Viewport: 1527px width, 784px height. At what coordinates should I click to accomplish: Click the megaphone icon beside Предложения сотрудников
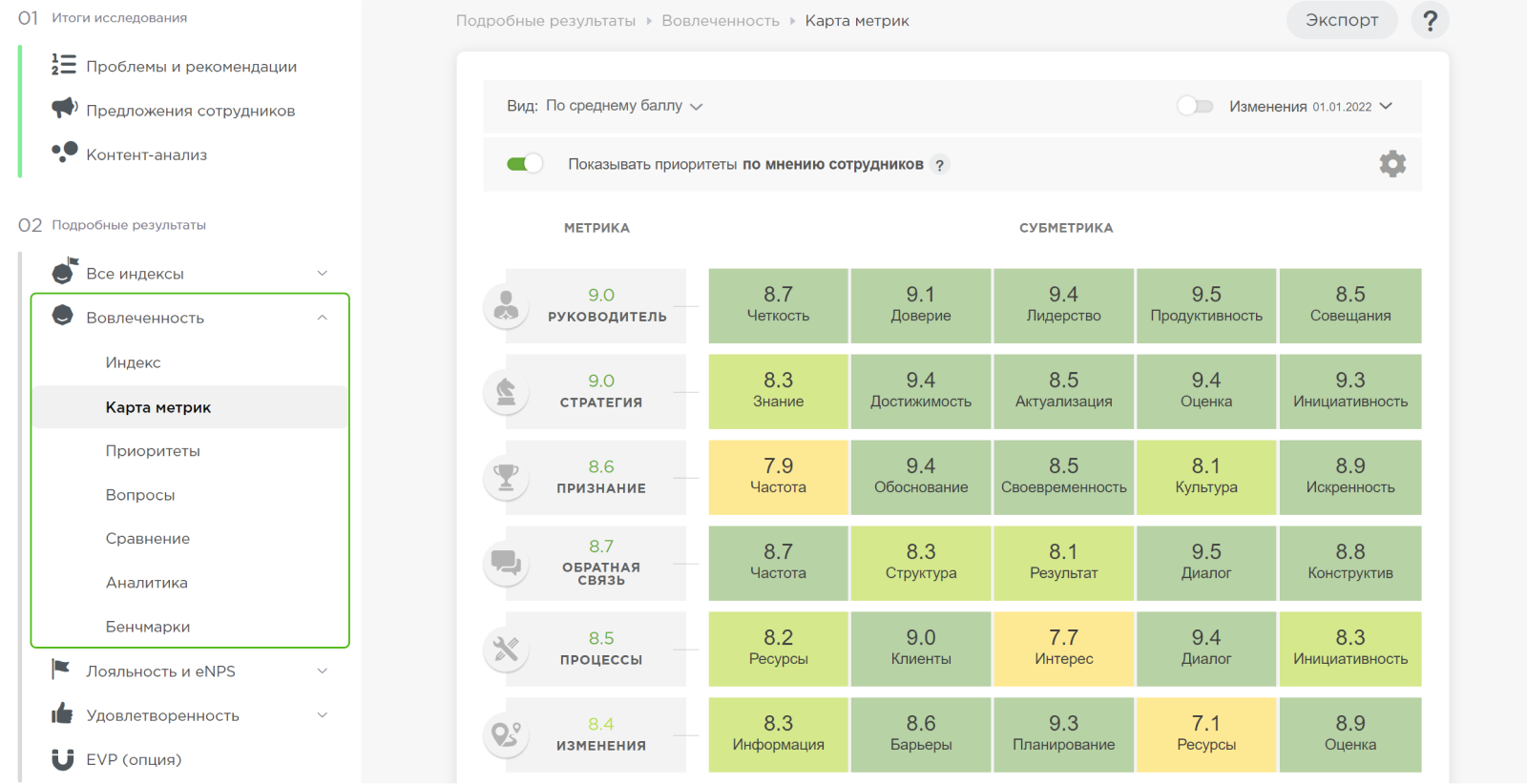[64, 108]
